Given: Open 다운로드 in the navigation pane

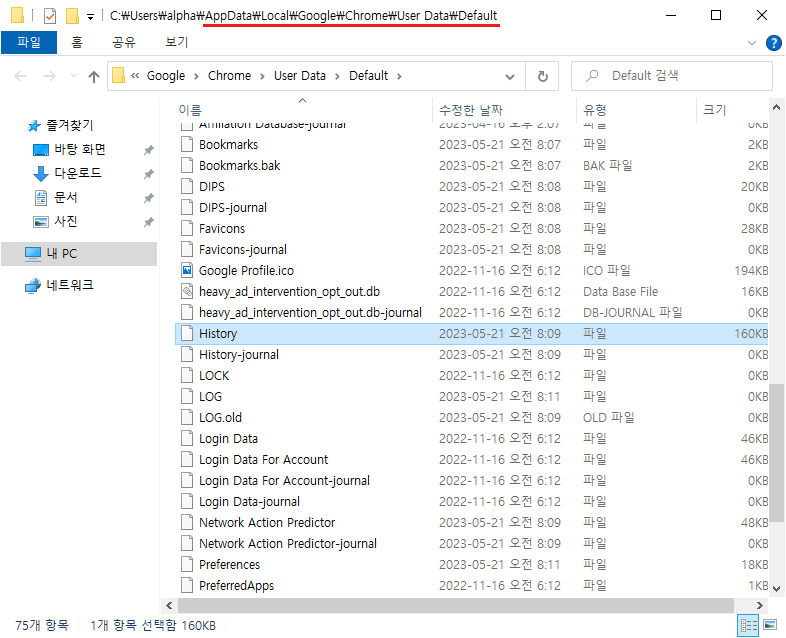Looking at the screenshot, I should pos(78,173).
